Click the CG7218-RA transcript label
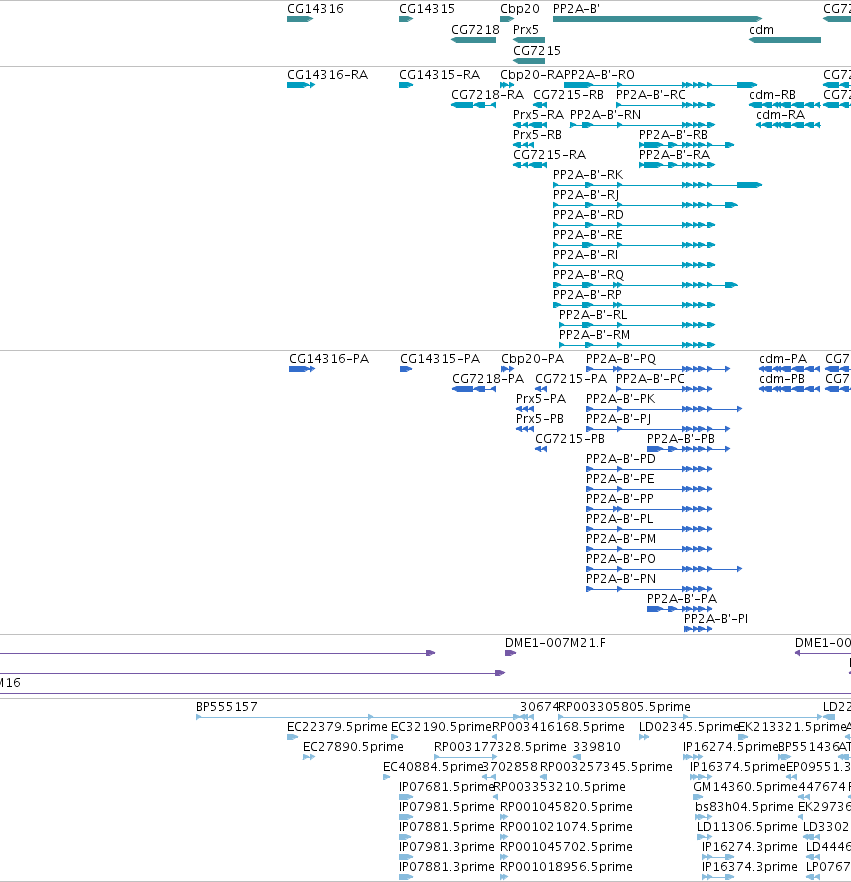 point(487,94)
